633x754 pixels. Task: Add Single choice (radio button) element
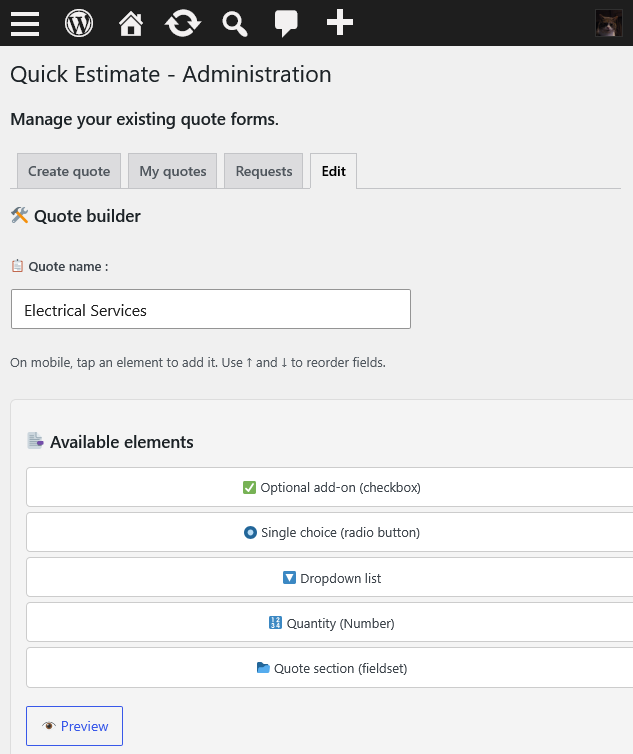point(331,532)
